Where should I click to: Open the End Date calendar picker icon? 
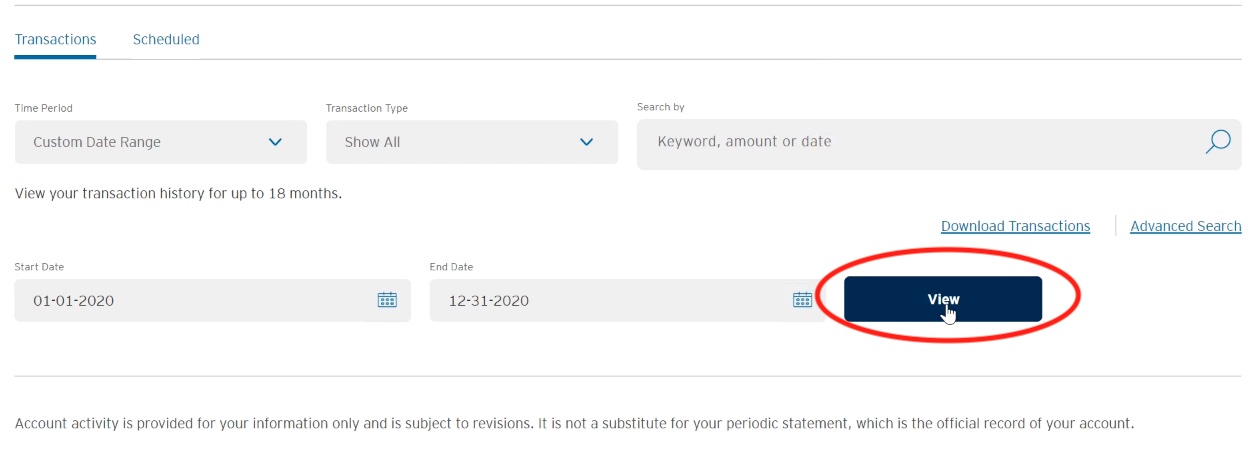point(803,300)
